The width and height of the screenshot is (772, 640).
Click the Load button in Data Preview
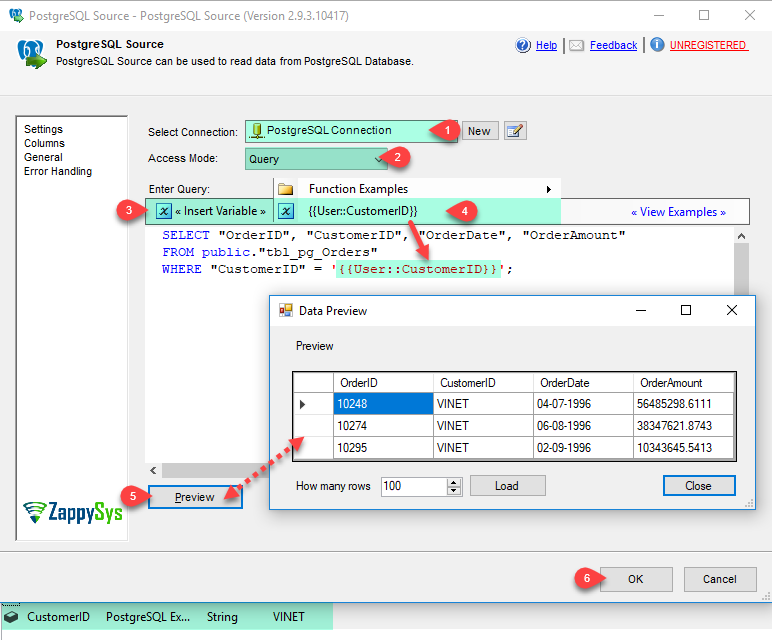(507, 486)
